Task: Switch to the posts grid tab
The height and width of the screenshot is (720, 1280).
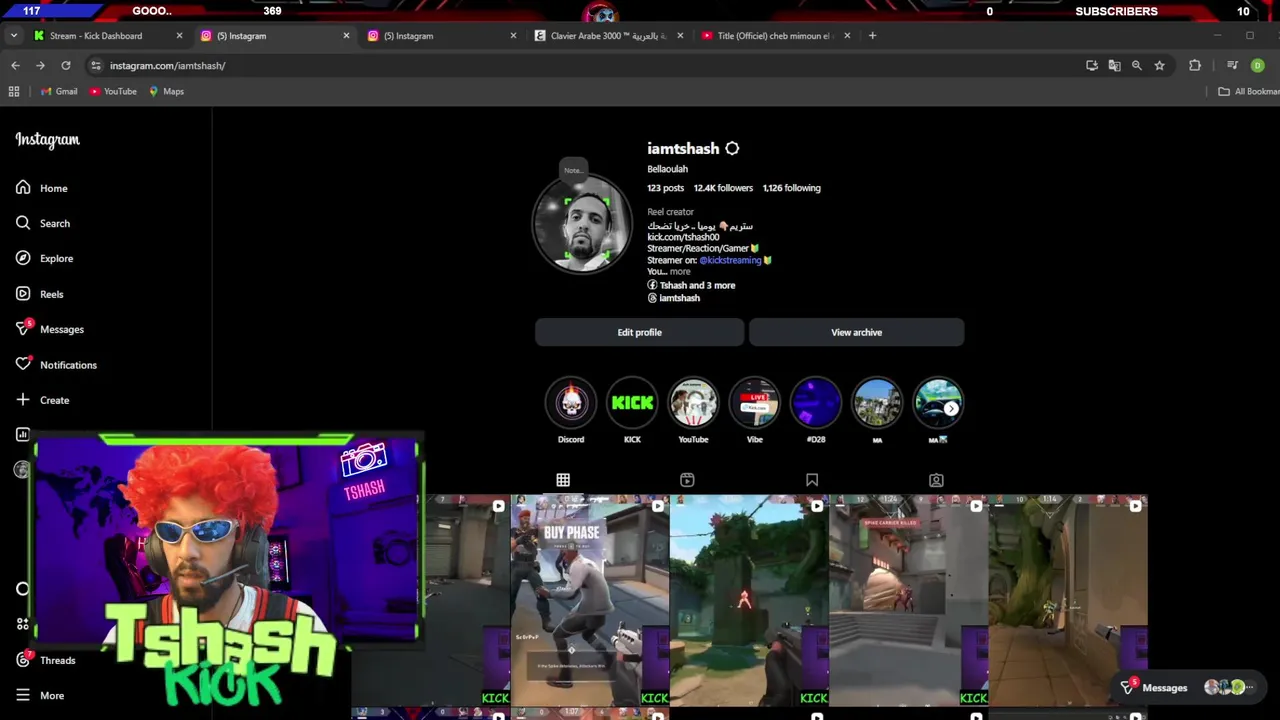Action: pos(563,480)
